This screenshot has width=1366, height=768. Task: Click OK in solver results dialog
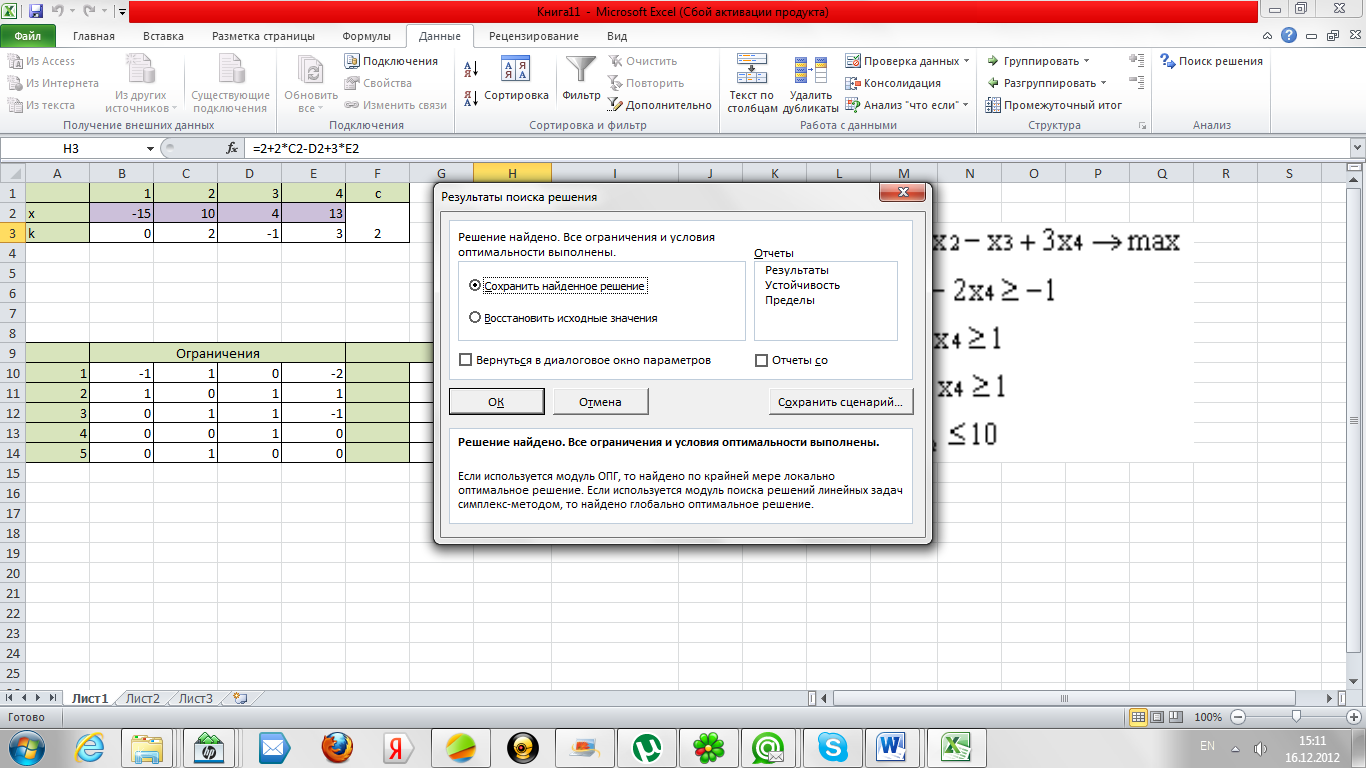(x=496, y=402)
